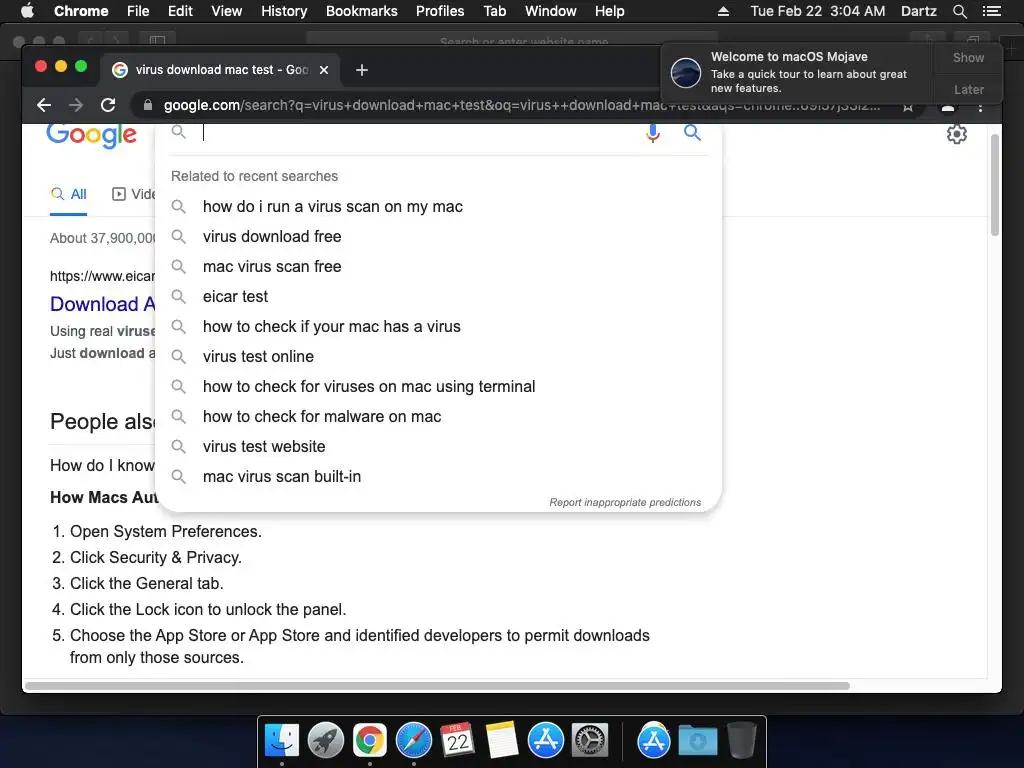Open the App Store dock icon beside Notes
The height and width of the screenshot is (768, 1024).
[545, 741]
